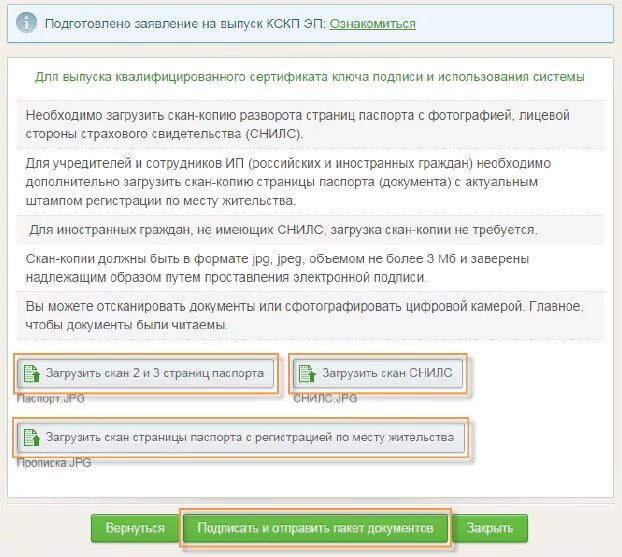Click Загрузить скан СНИЛС button
Viewport: 622px width, 557px height.
pyautogui.click(x=378, y=373)
